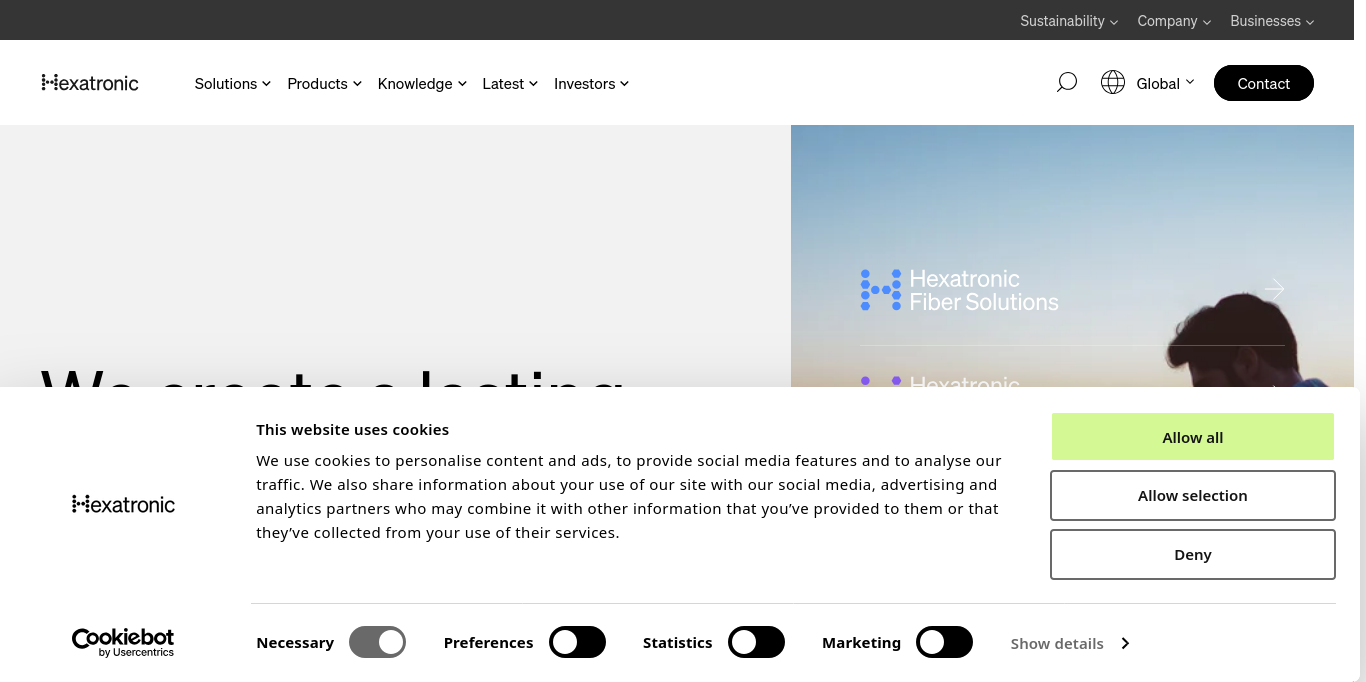This screenshot has width=1366, height=682.
Task: Click the Hexatronic logo in cookie banner
Action: (123, 504)
